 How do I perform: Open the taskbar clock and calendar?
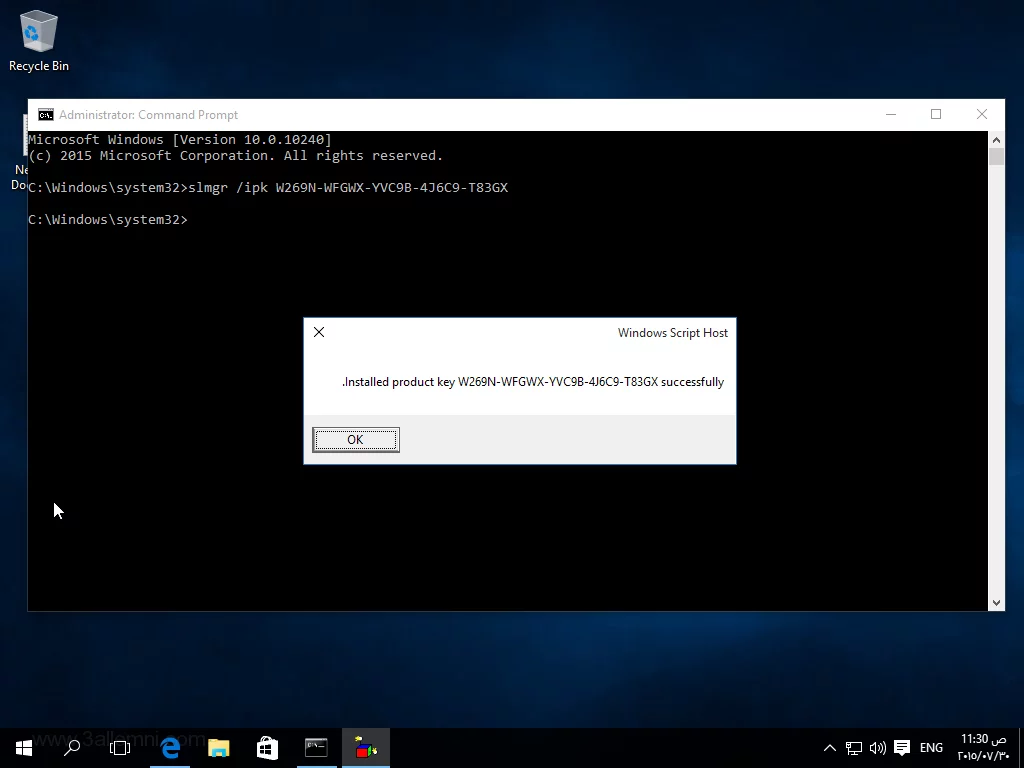tap(983, 747)
